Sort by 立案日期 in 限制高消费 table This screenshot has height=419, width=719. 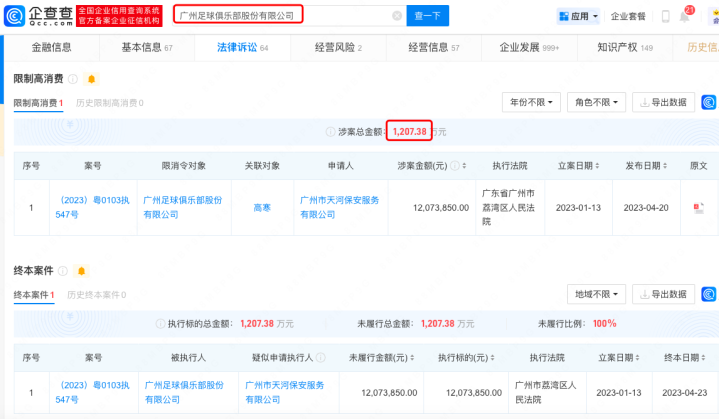click(597, 166)
